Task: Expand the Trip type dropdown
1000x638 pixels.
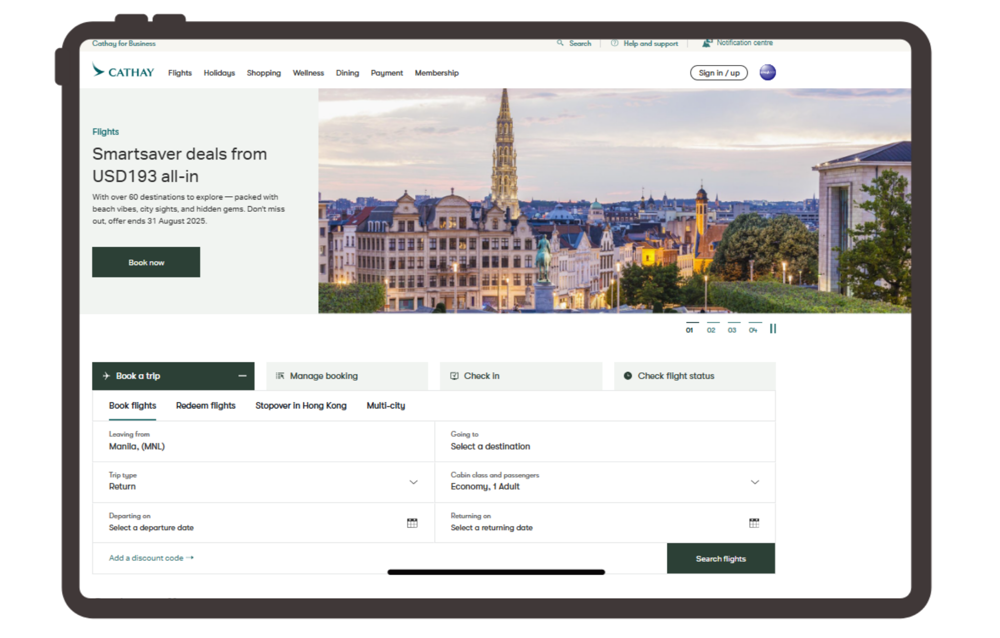Action: [x=413, y=482]
